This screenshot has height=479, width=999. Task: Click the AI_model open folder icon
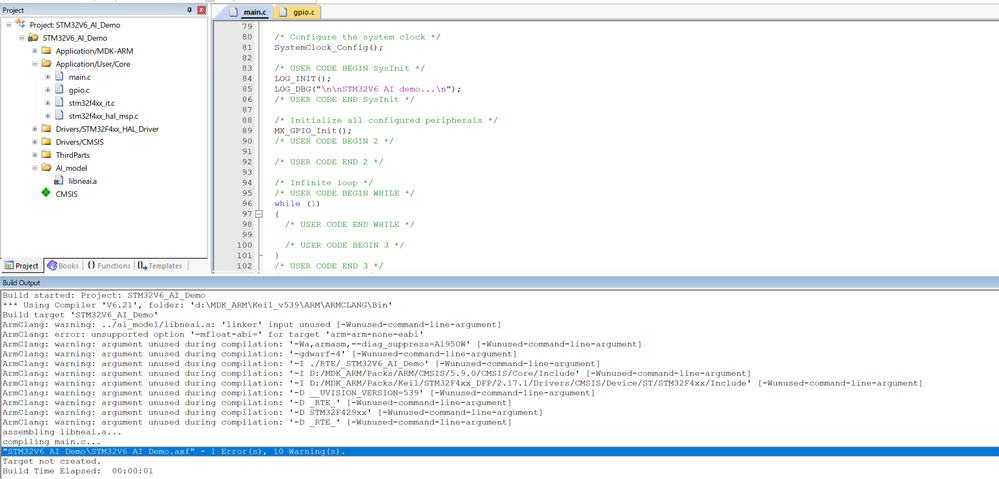pyautogui.click(x=46, y=168)
